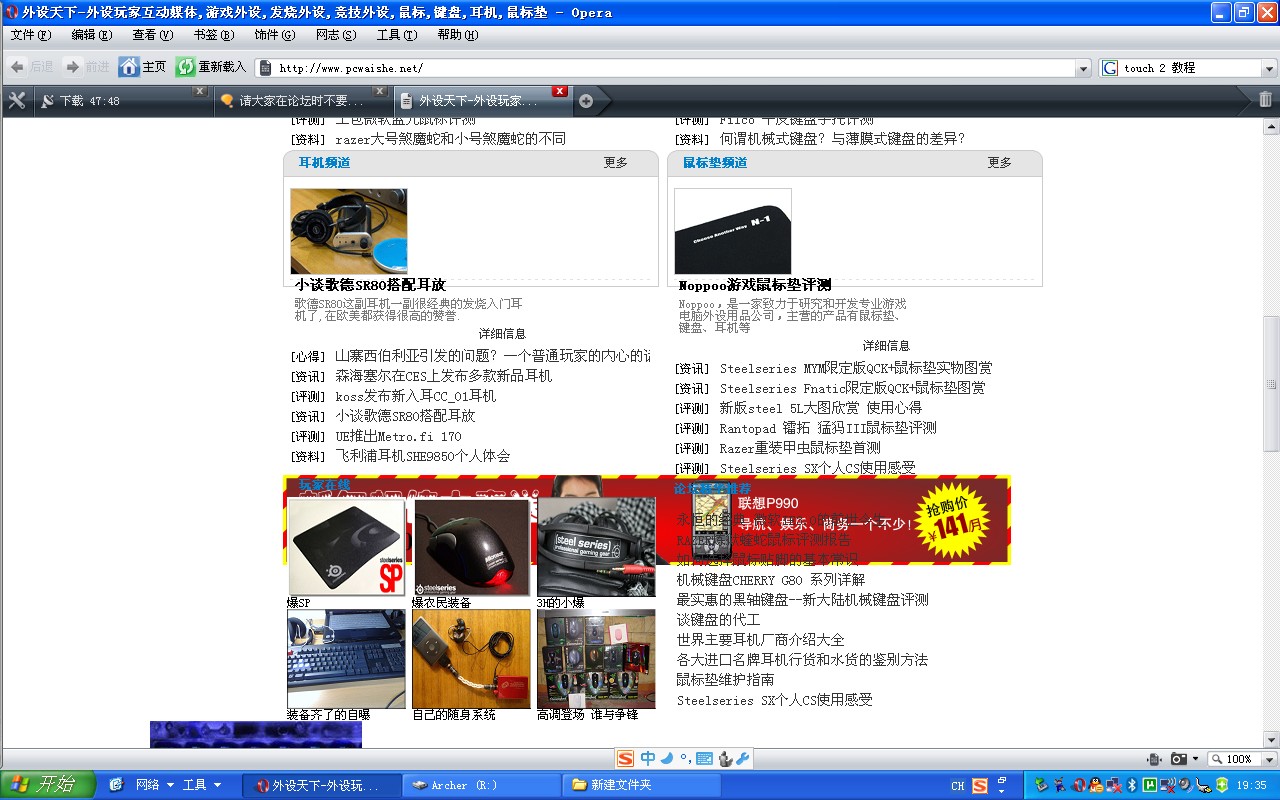The image size is (1280, 800).
Task: Open the 爆农民装备 mouse thumbnail
Action: tap(471, 548)
